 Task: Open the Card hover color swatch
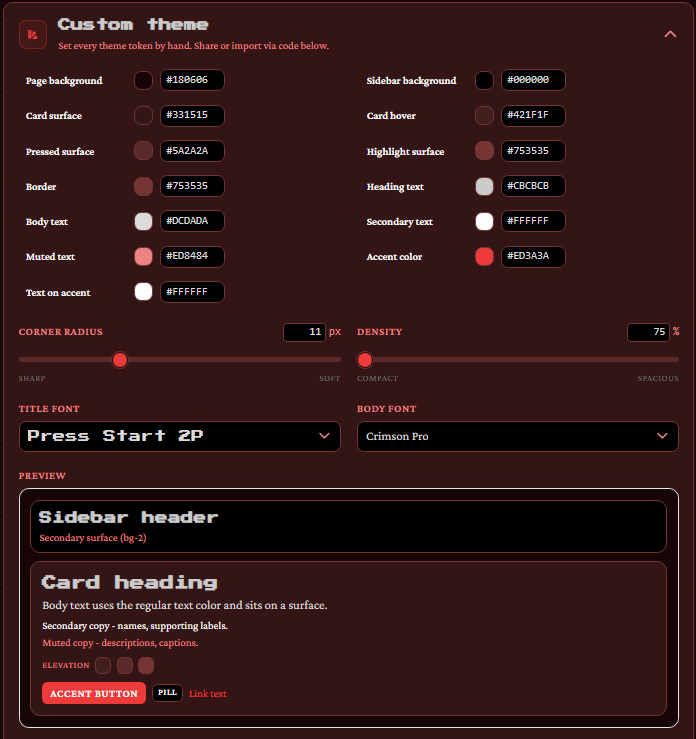tap(484, 115)
